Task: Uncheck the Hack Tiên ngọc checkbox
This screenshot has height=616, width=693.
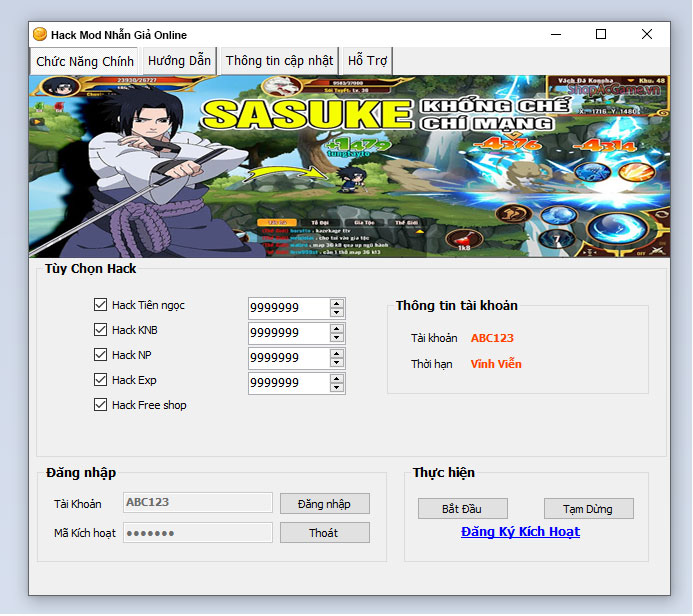Action: coord(100,304)
